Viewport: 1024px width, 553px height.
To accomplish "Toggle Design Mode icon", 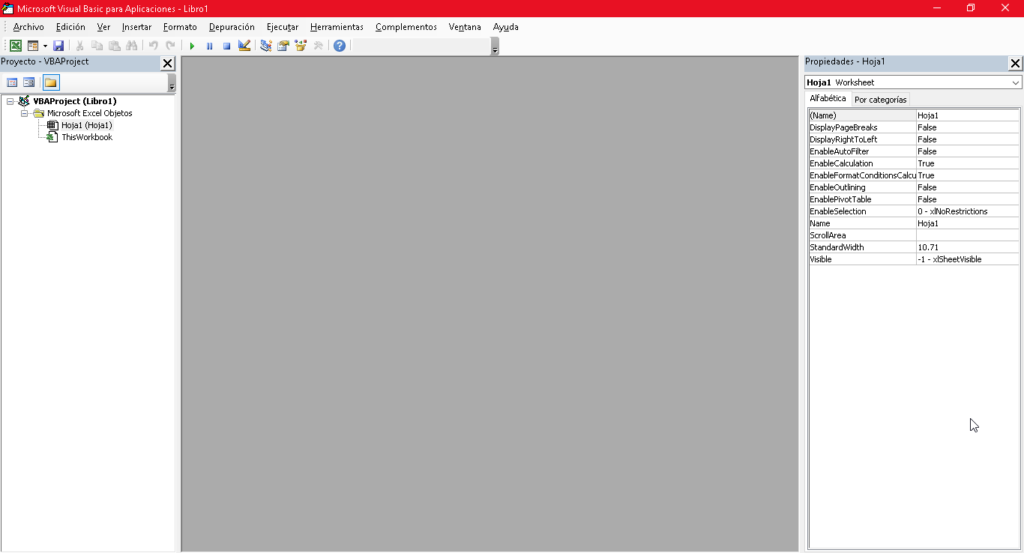I will click(244, 46).
